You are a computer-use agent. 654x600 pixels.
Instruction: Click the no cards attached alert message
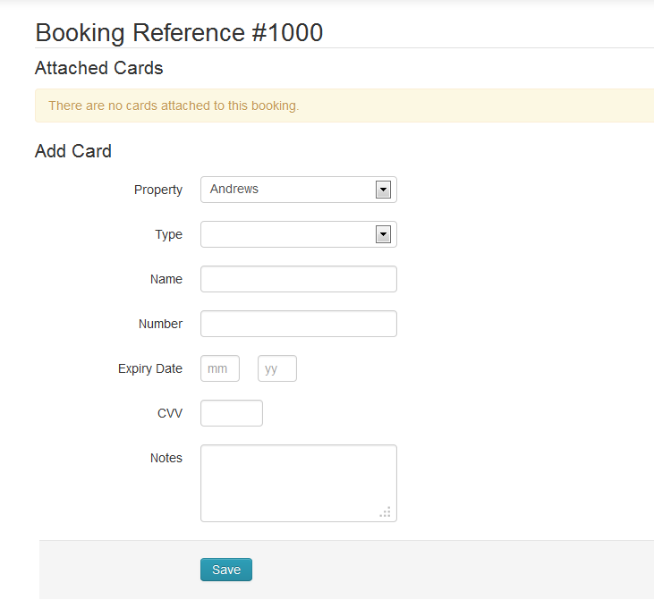[x=174, y=105]
